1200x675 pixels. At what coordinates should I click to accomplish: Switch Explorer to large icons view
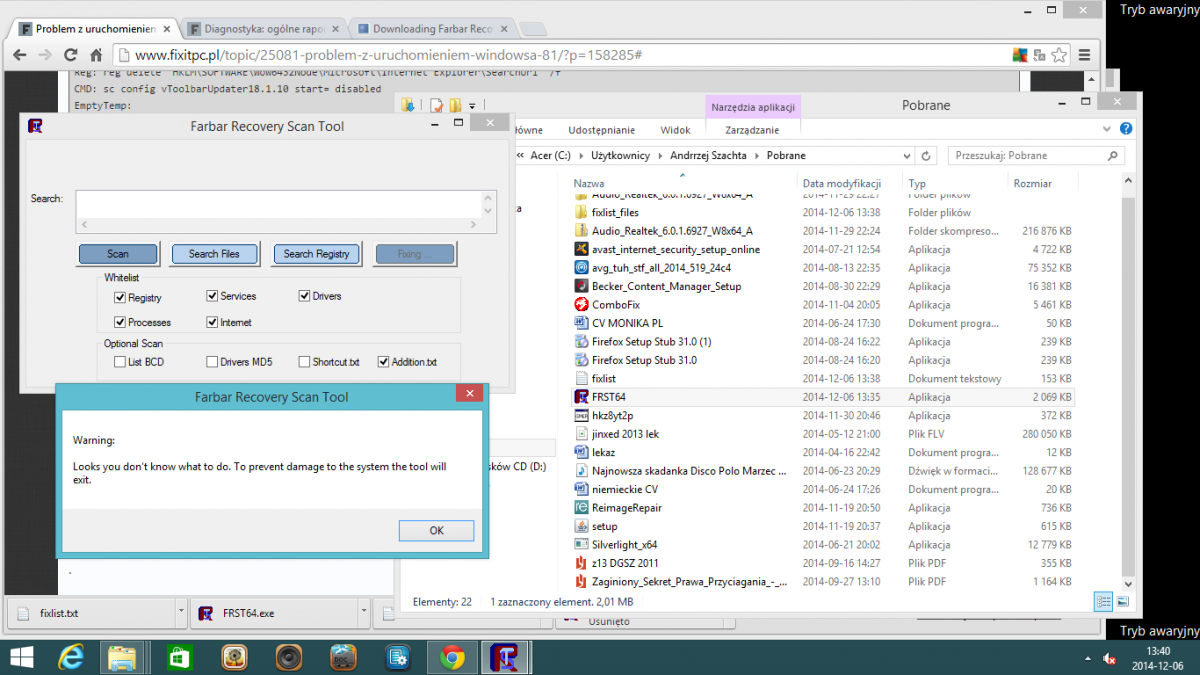(x=1123, y=602)
